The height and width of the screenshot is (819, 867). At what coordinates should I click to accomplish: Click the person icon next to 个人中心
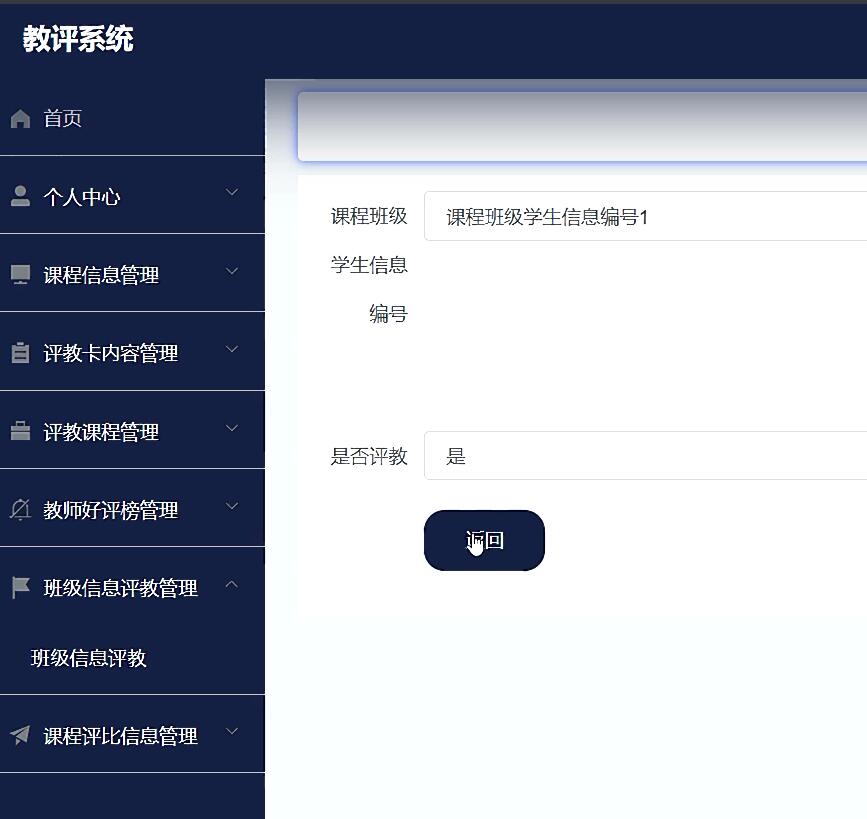pos(20,195)
